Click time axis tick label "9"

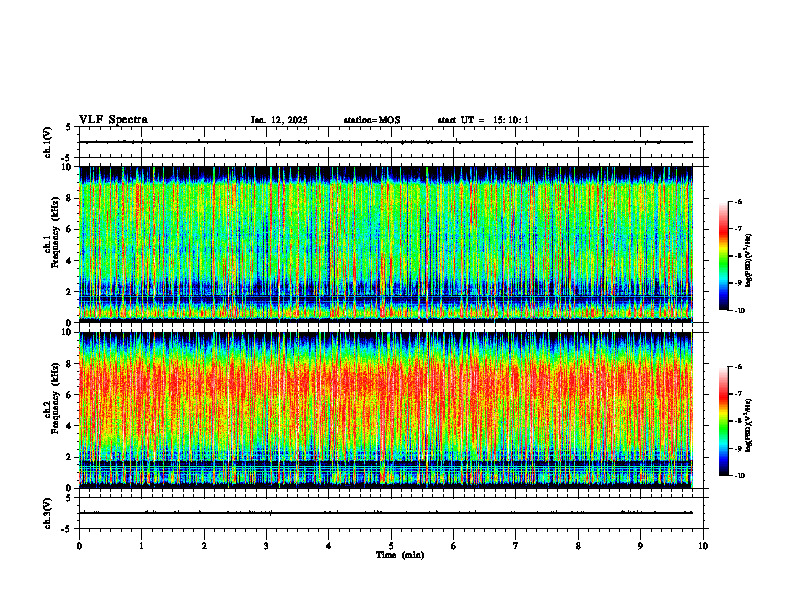(640, 546)
